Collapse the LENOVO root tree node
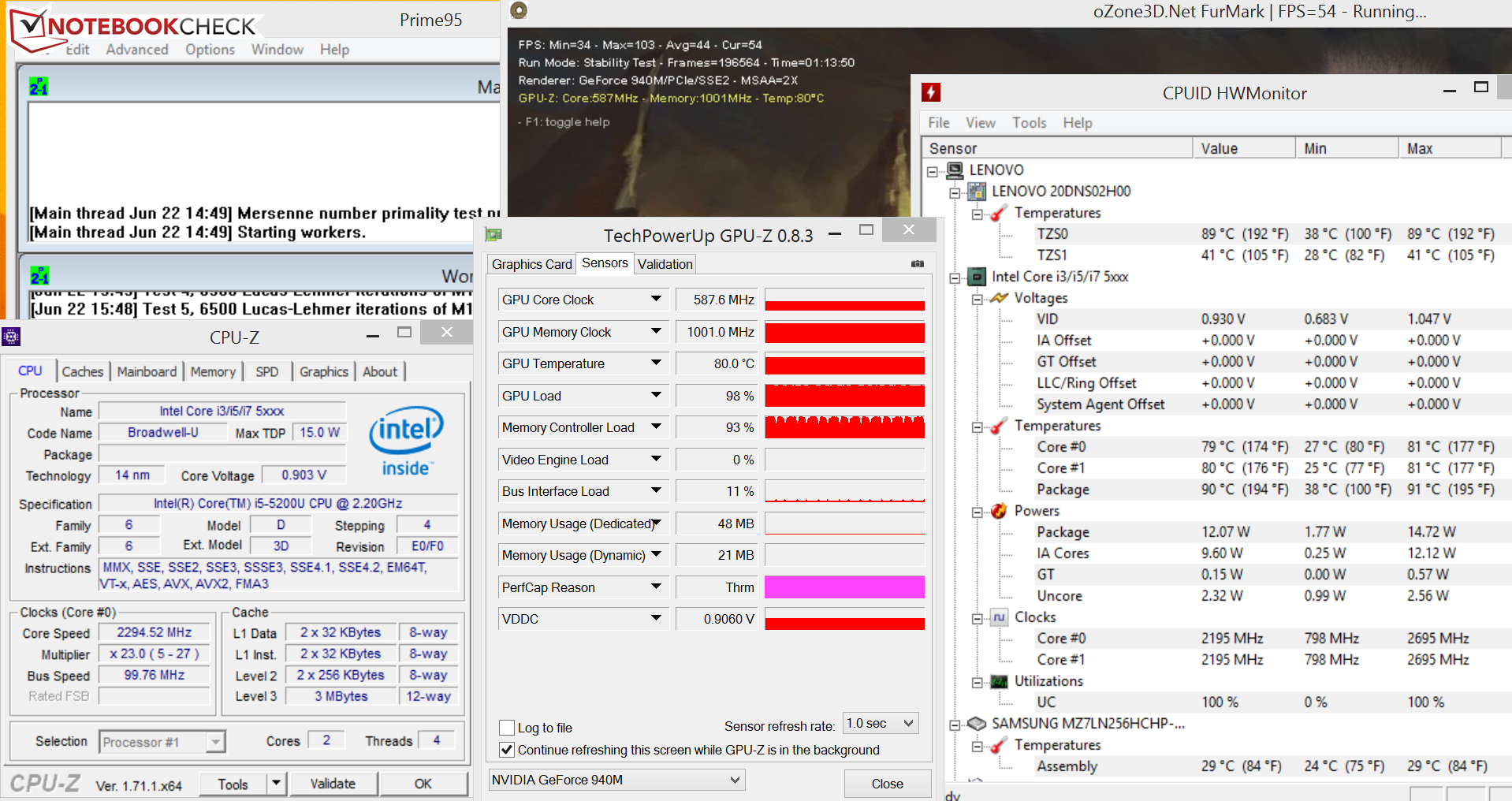Image resolution: width=1512 pixels, height=801 pixels. click(933, 171)
